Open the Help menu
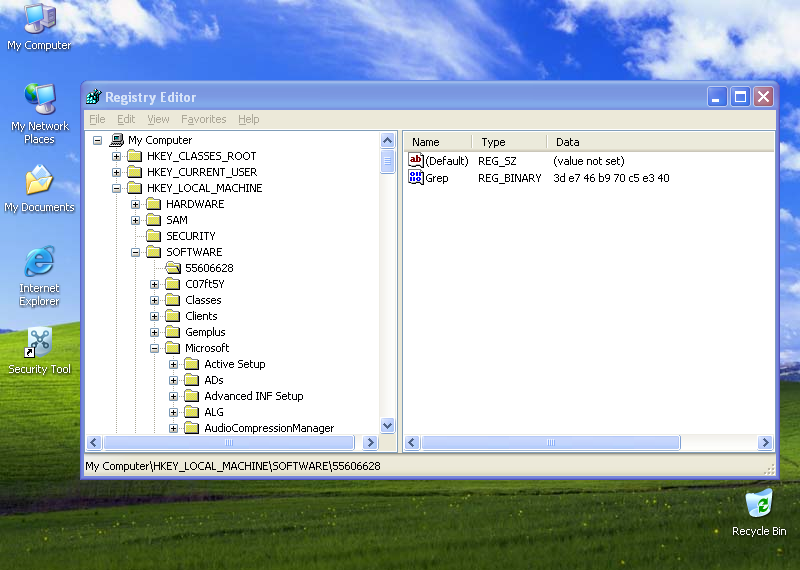Image resolution: width=800 pixels, height=570 pixels. [x=248, y=119]
